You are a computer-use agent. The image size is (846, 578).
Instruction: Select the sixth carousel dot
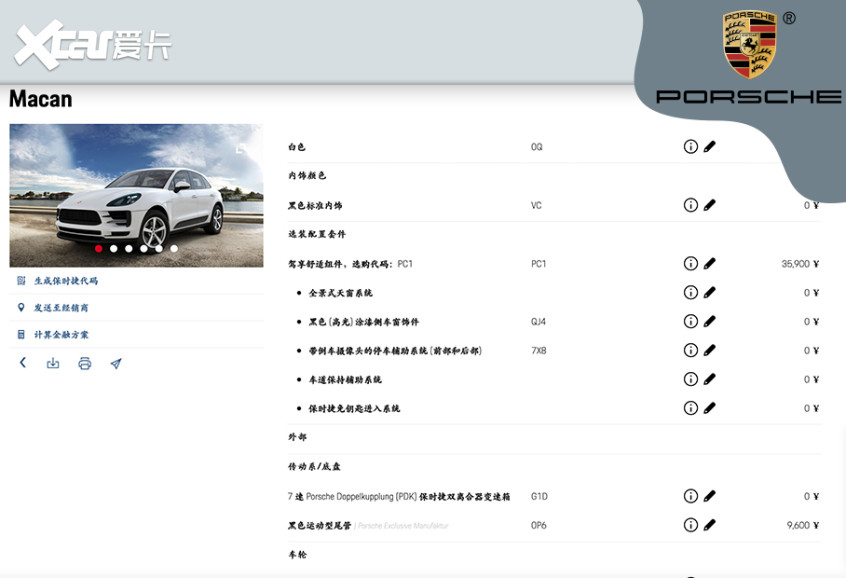174,249
